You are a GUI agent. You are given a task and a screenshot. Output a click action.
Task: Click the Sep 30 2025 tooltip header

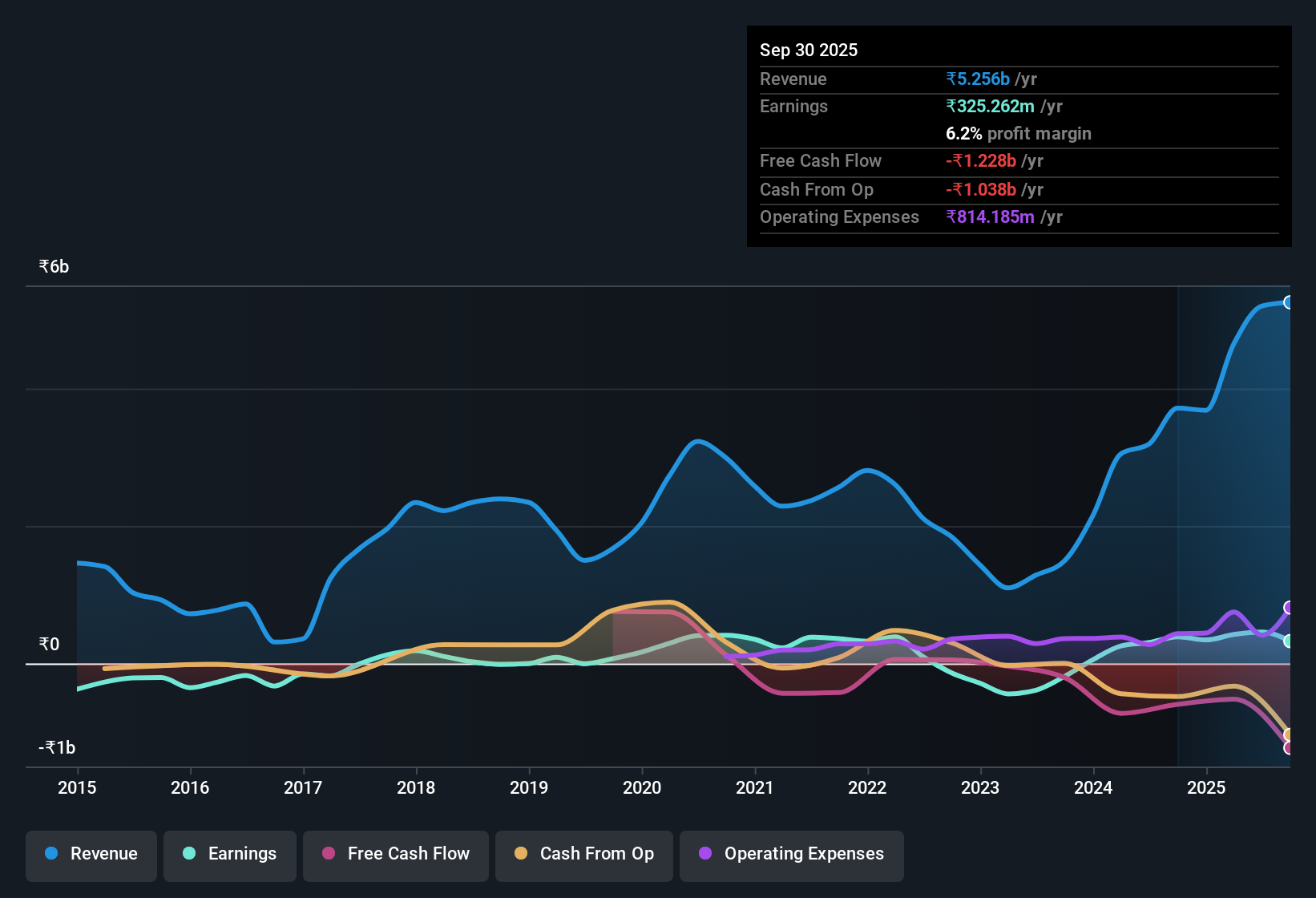coord(809,50)
